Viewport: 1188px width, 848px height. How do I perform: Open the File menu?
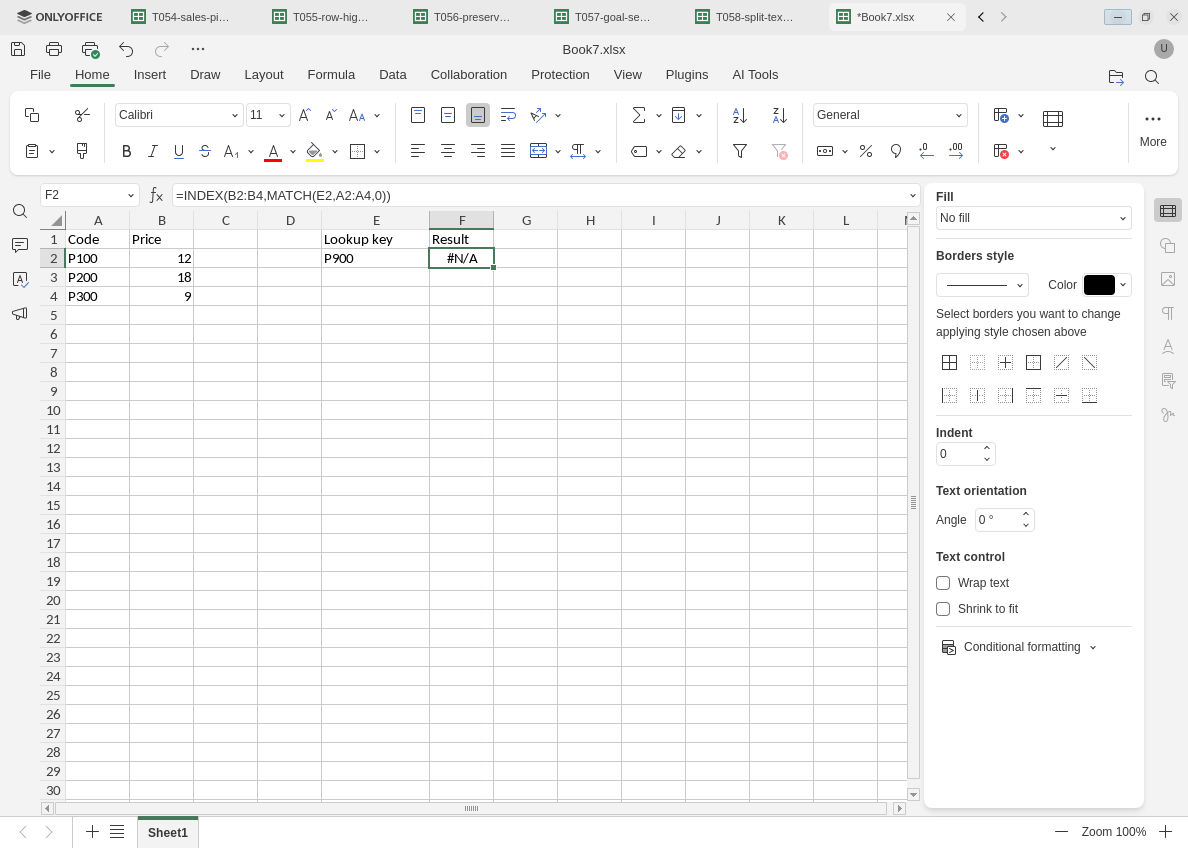coord(40,75)
